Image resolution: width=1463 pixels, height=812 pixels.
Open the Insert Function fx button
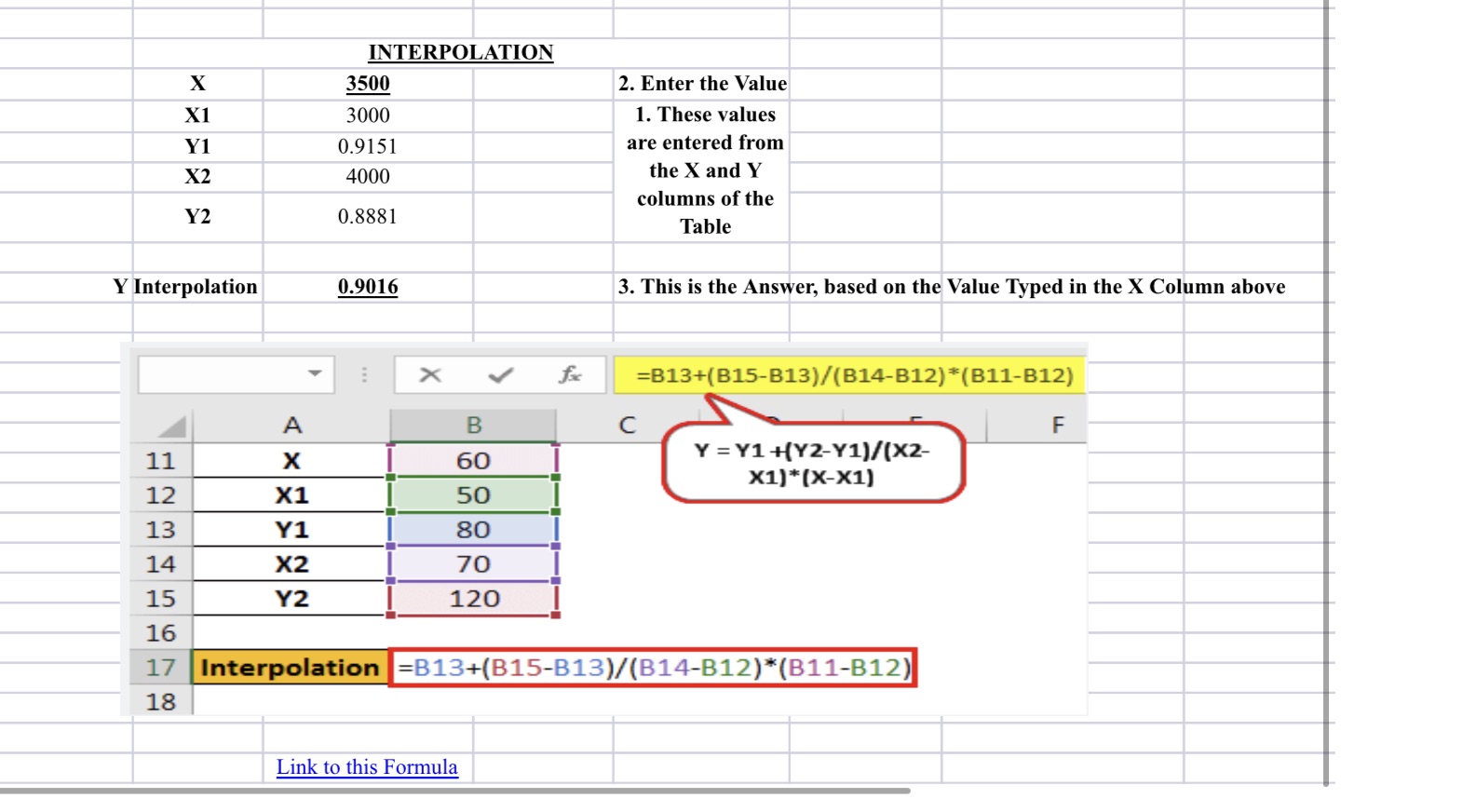click(x=570, y=374)
